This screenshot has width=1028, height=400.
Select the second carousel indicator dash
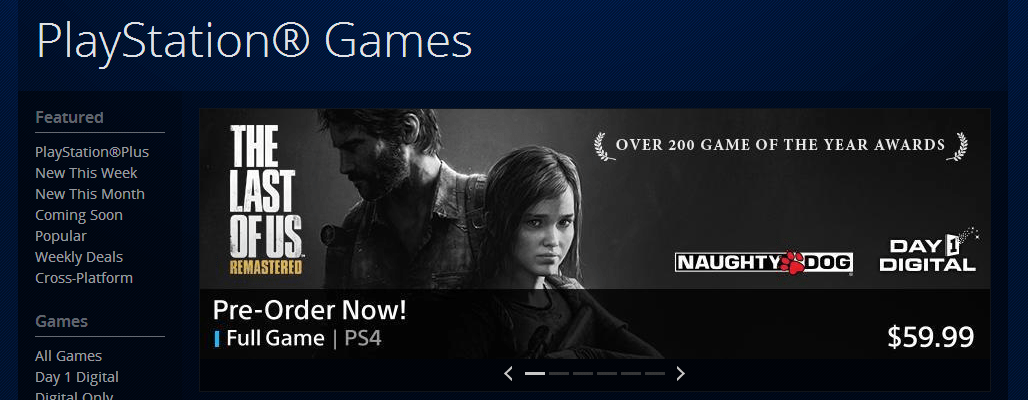coord(559,373)
